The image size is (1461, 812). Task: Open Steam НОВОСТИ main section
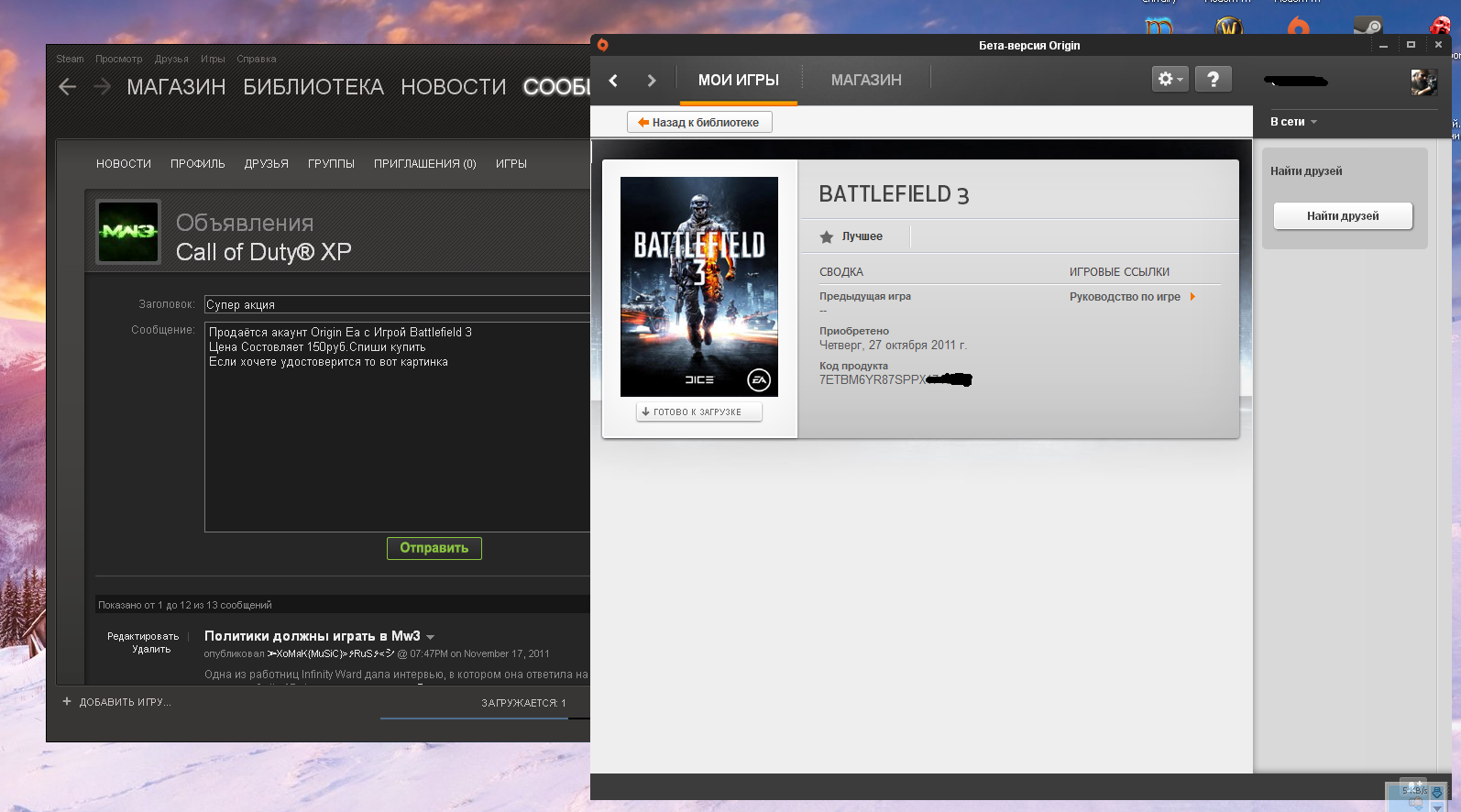pyautogui.click(x=454, y=87)
